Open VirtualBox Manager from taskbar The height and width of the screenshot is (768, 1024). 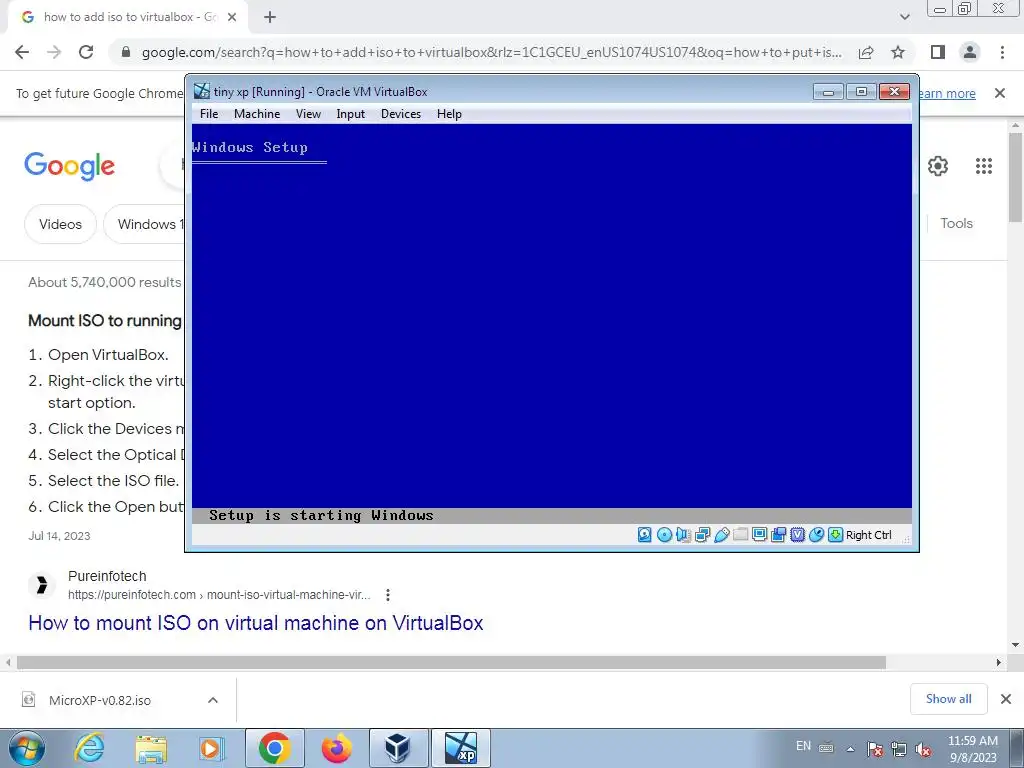[x=398, y=748]
